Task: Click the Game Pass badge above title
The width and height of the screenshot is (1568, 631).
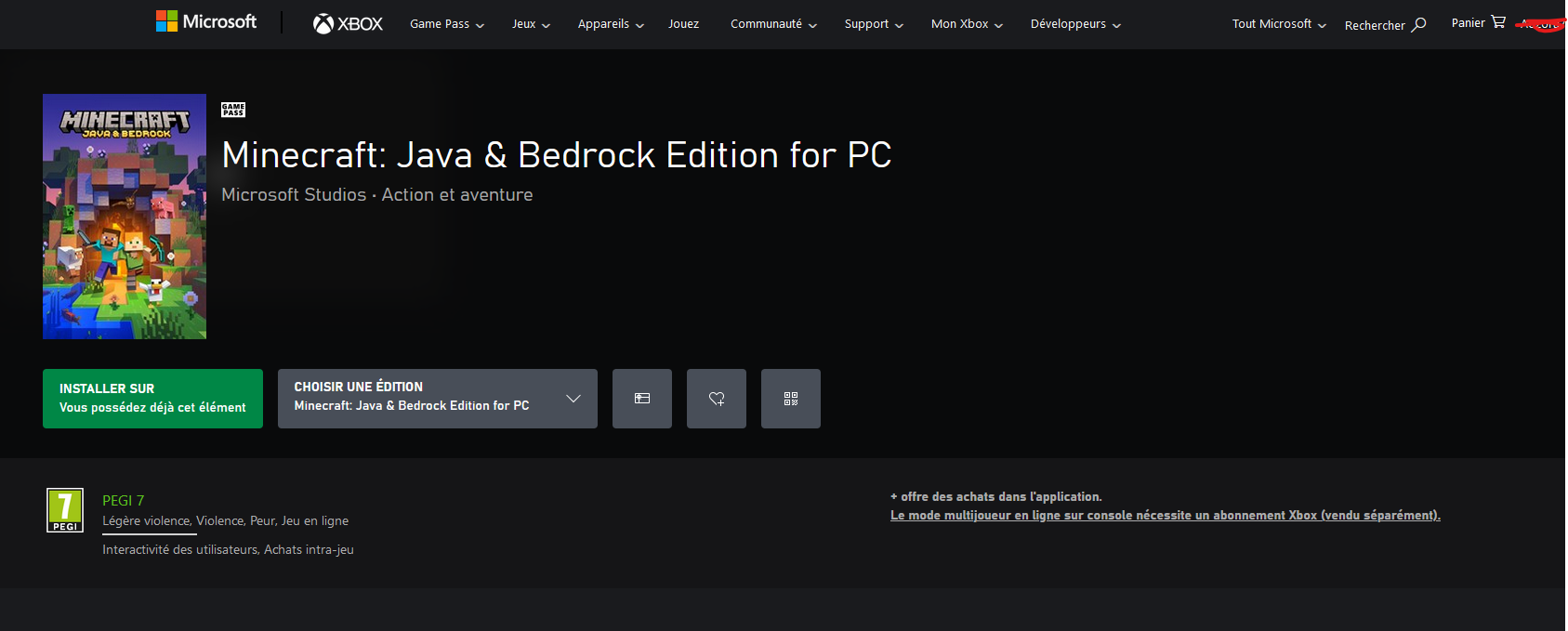Action: (233, 110)
